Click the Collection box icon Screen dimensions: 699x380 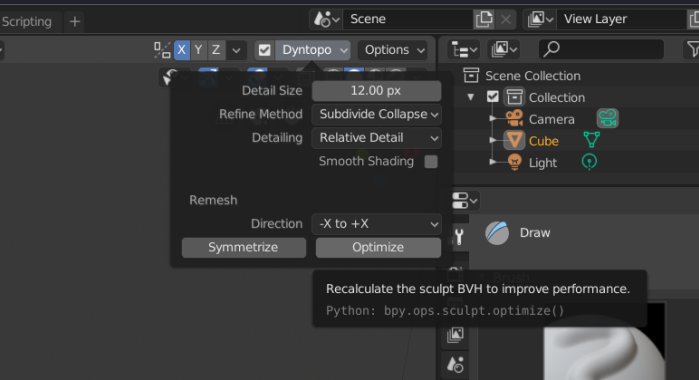click(514, 97)
